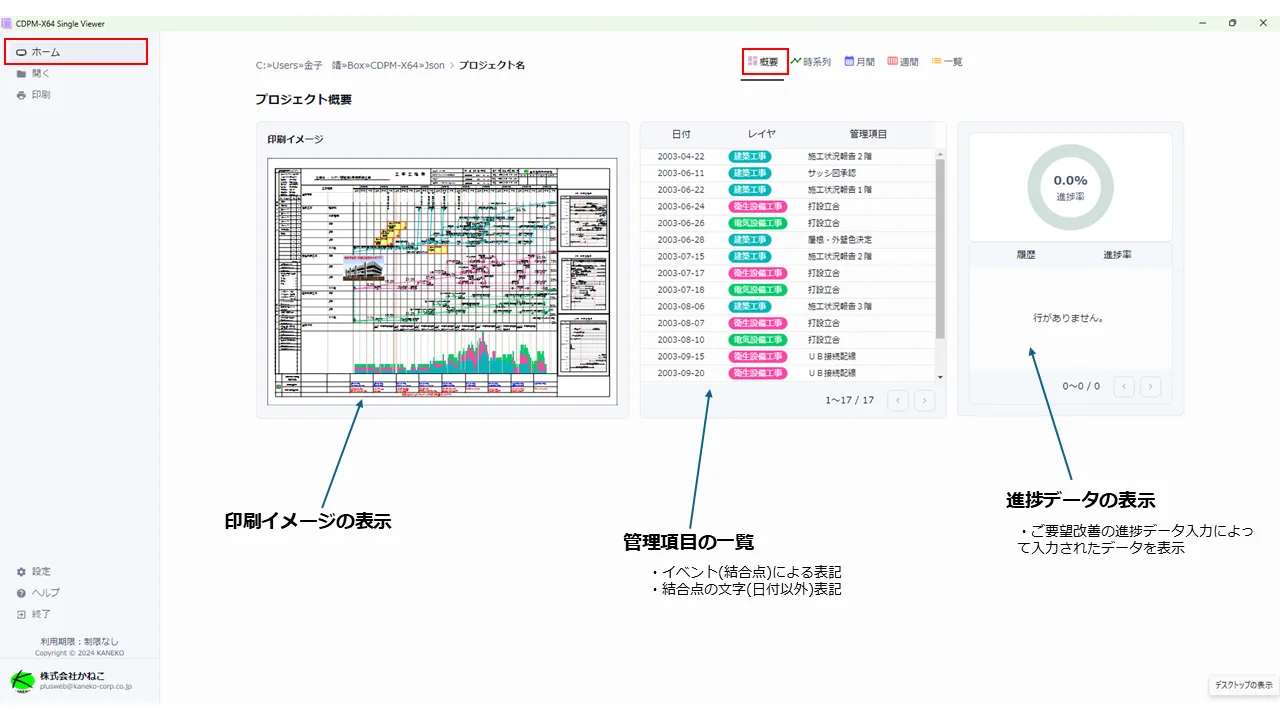The image size is (1280, 720).
Task: Click the list icon for 一覧
Action: tap(937, 61)
